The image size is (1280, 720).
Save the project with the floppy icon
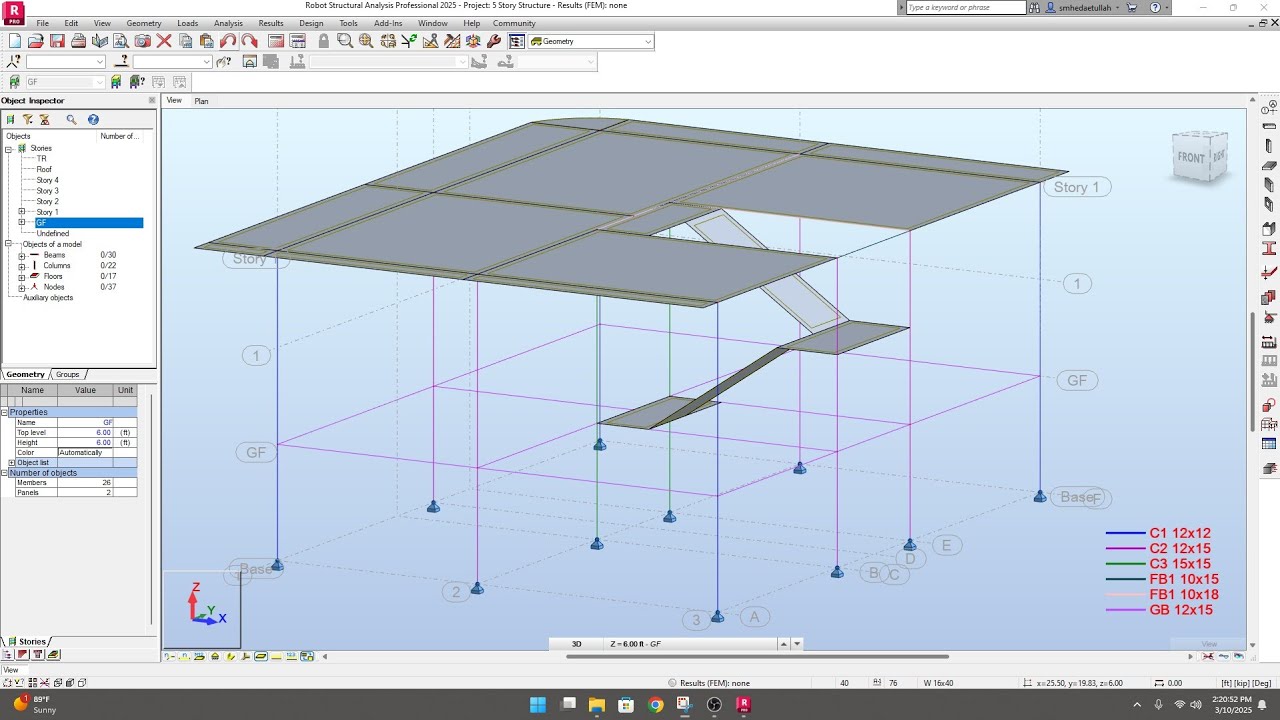pos(57,41)
